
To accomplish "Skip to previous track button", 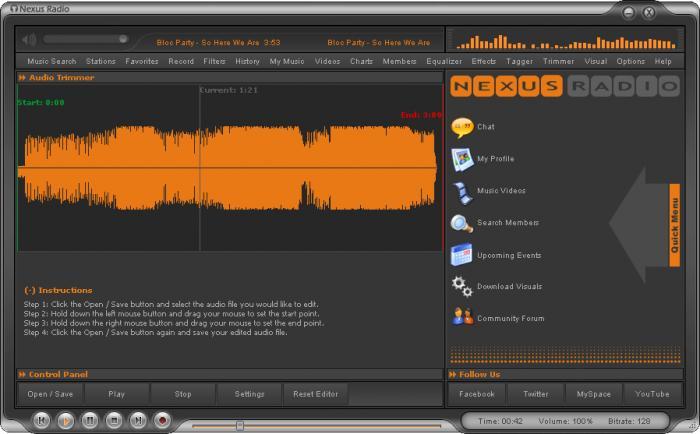I will click(42, 421).
